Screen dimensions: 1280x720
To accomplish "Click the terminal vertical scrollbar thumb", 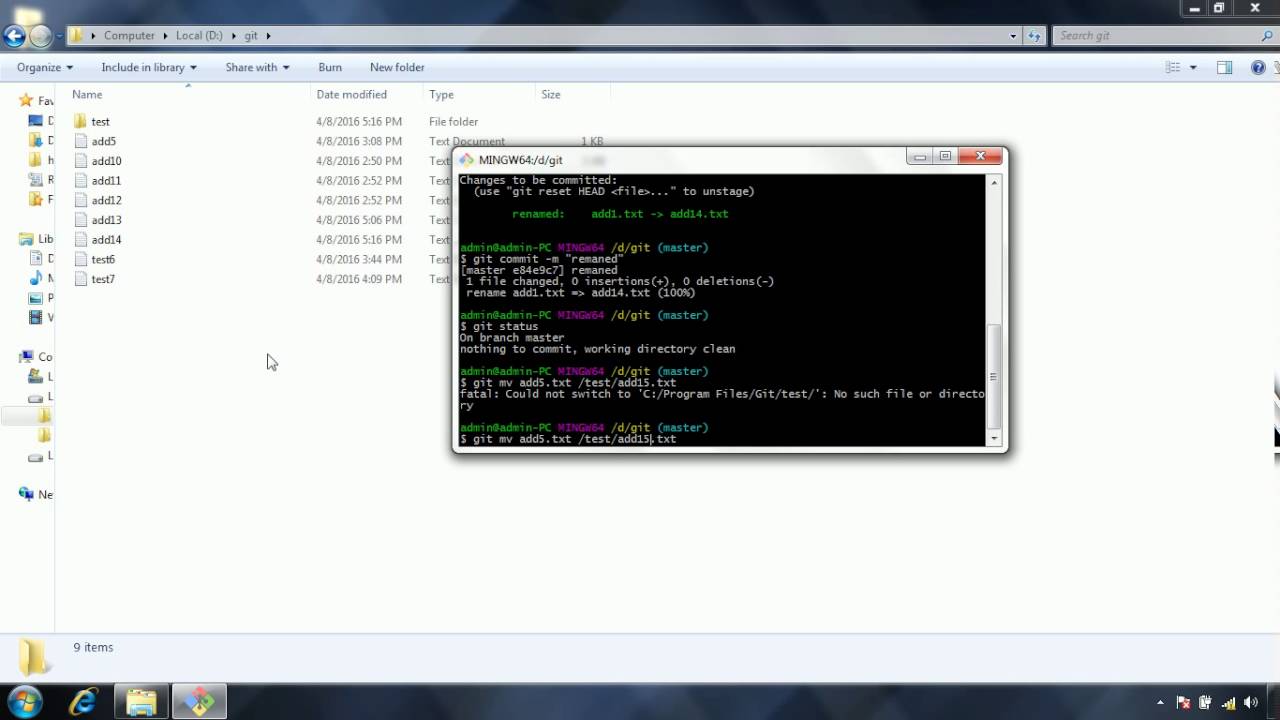I will point(993,376).
